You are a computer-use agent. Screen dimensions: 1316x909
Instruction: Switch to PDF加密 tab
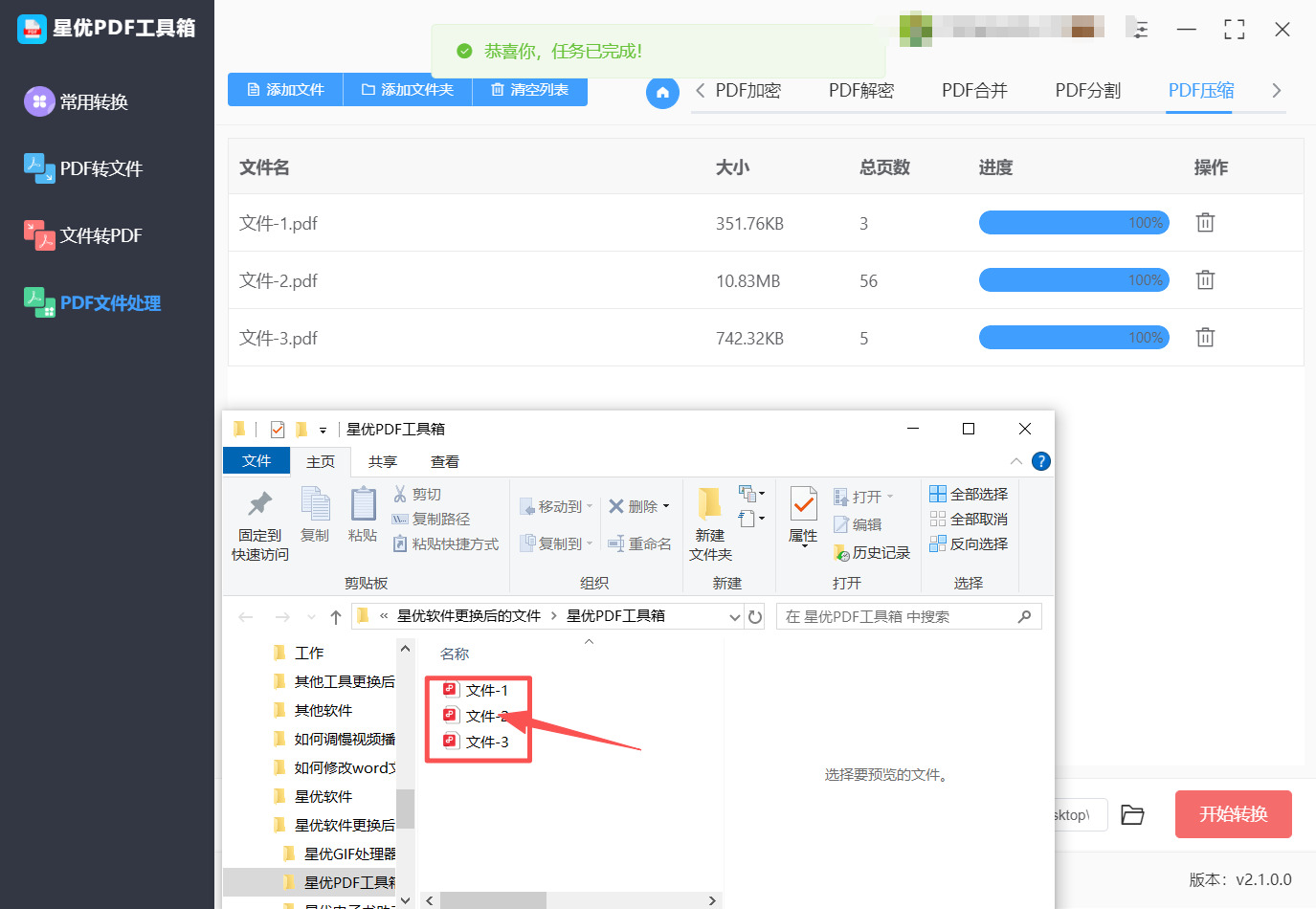click(x=747, y=91)
